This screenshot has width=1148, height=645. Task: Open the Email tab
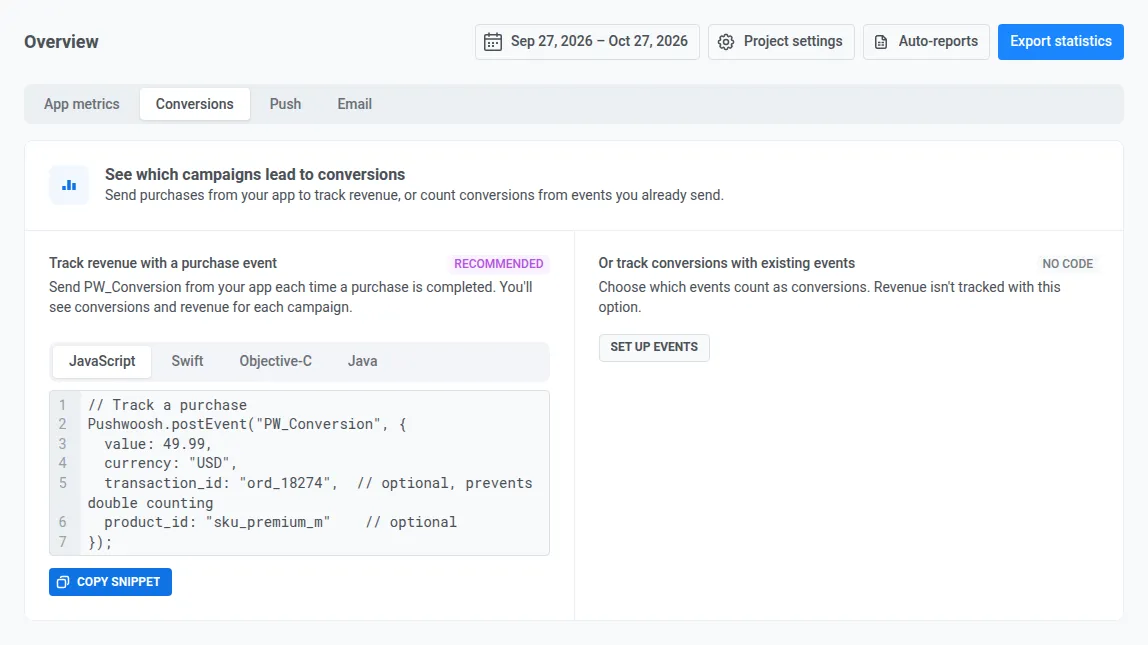(354, 104)
